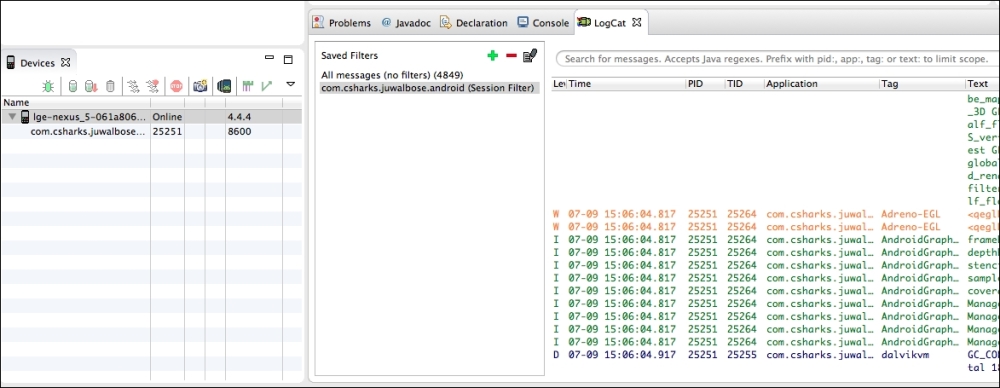Open the Problems tab
1000x388 pixels.
[341, 23]
